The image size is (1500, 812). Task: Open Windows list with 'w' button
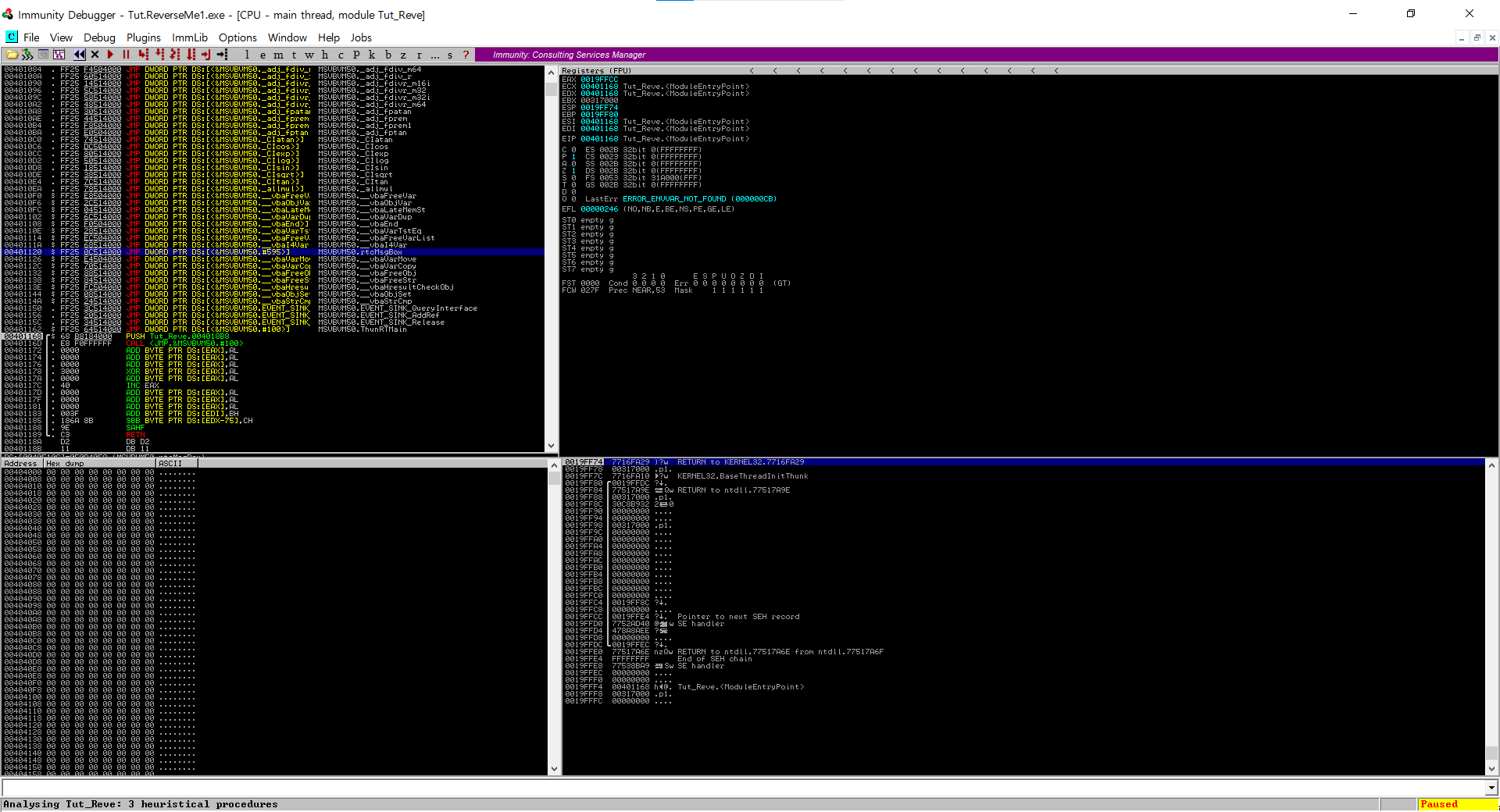(x=309, y=55)
